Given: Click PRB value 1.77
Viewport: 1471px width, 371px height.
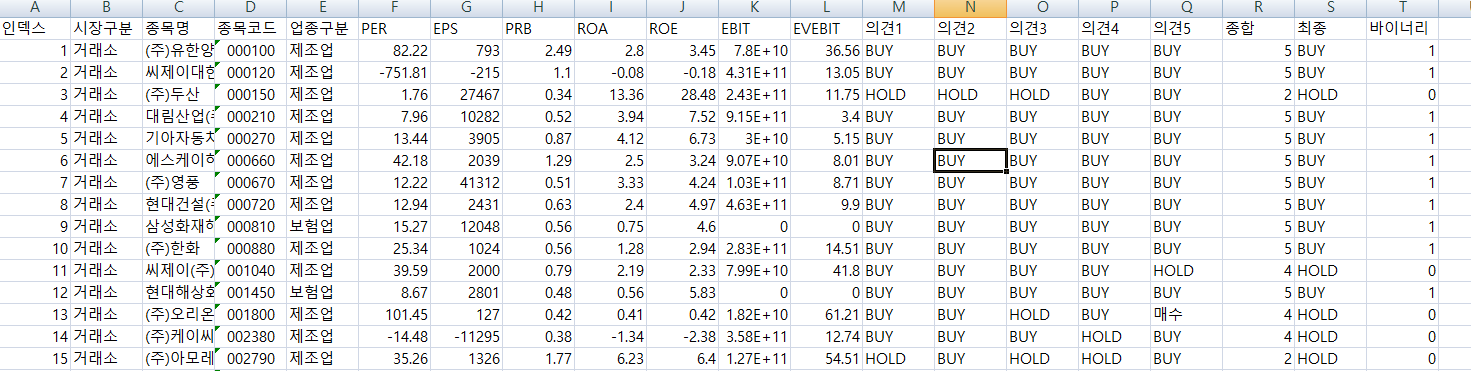Looking at the screenshot, I should [539, 358].
